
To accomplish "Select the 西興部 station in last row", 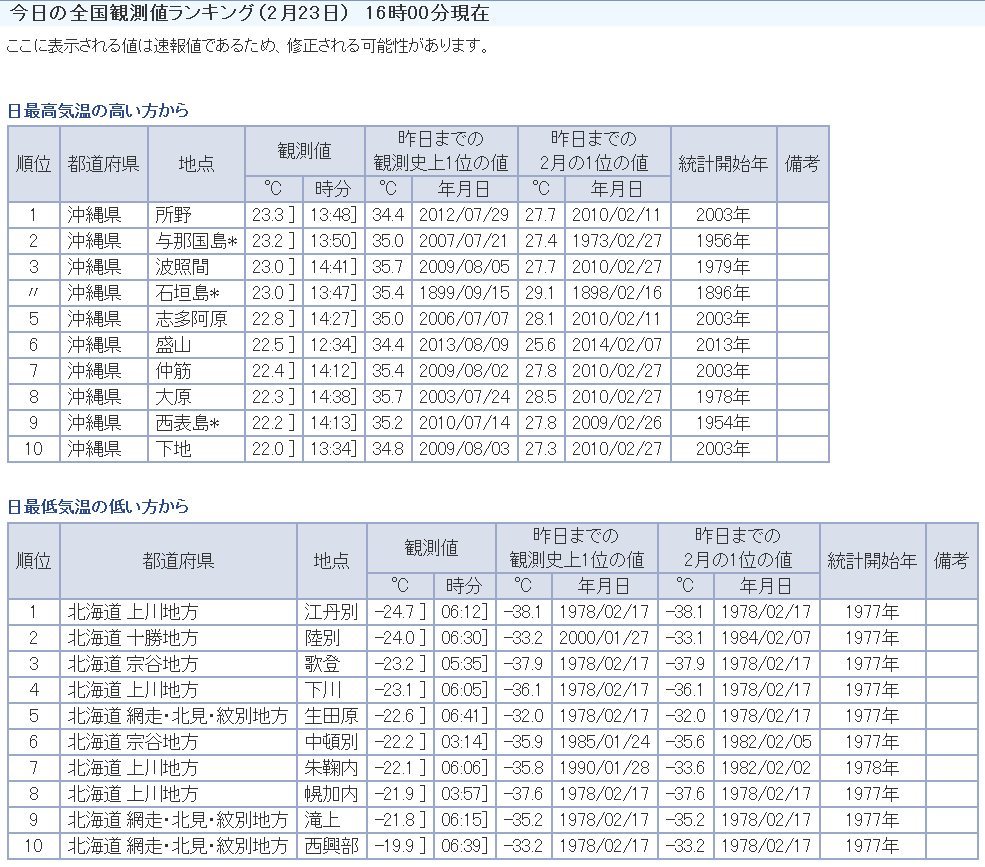I will (x=330, y=846).
